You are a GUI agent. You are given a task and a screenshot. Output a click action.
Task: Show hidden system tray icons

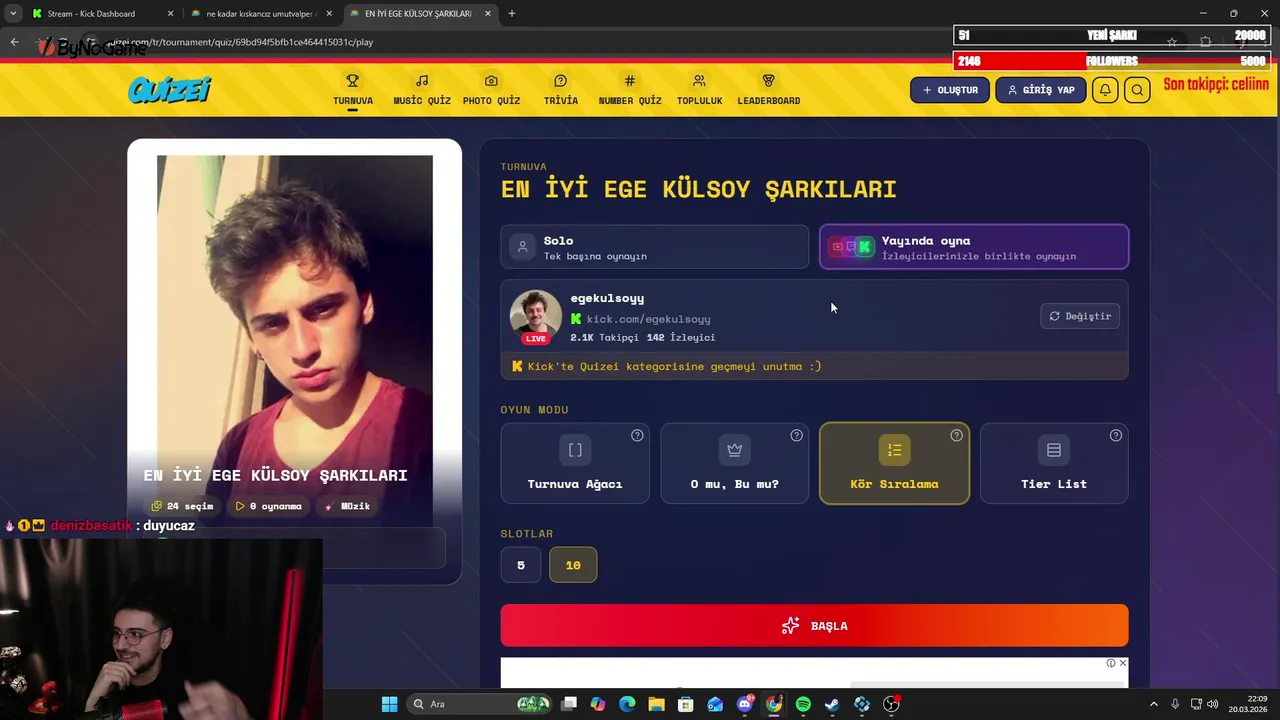click(x=1153, y=704)
